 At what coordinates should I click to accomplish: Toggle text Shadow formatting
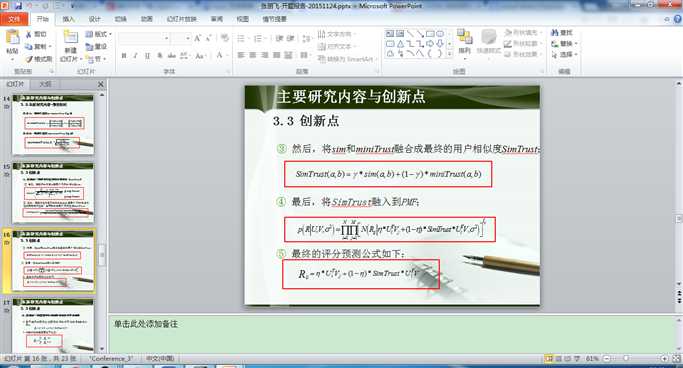(x=160, y=55)
